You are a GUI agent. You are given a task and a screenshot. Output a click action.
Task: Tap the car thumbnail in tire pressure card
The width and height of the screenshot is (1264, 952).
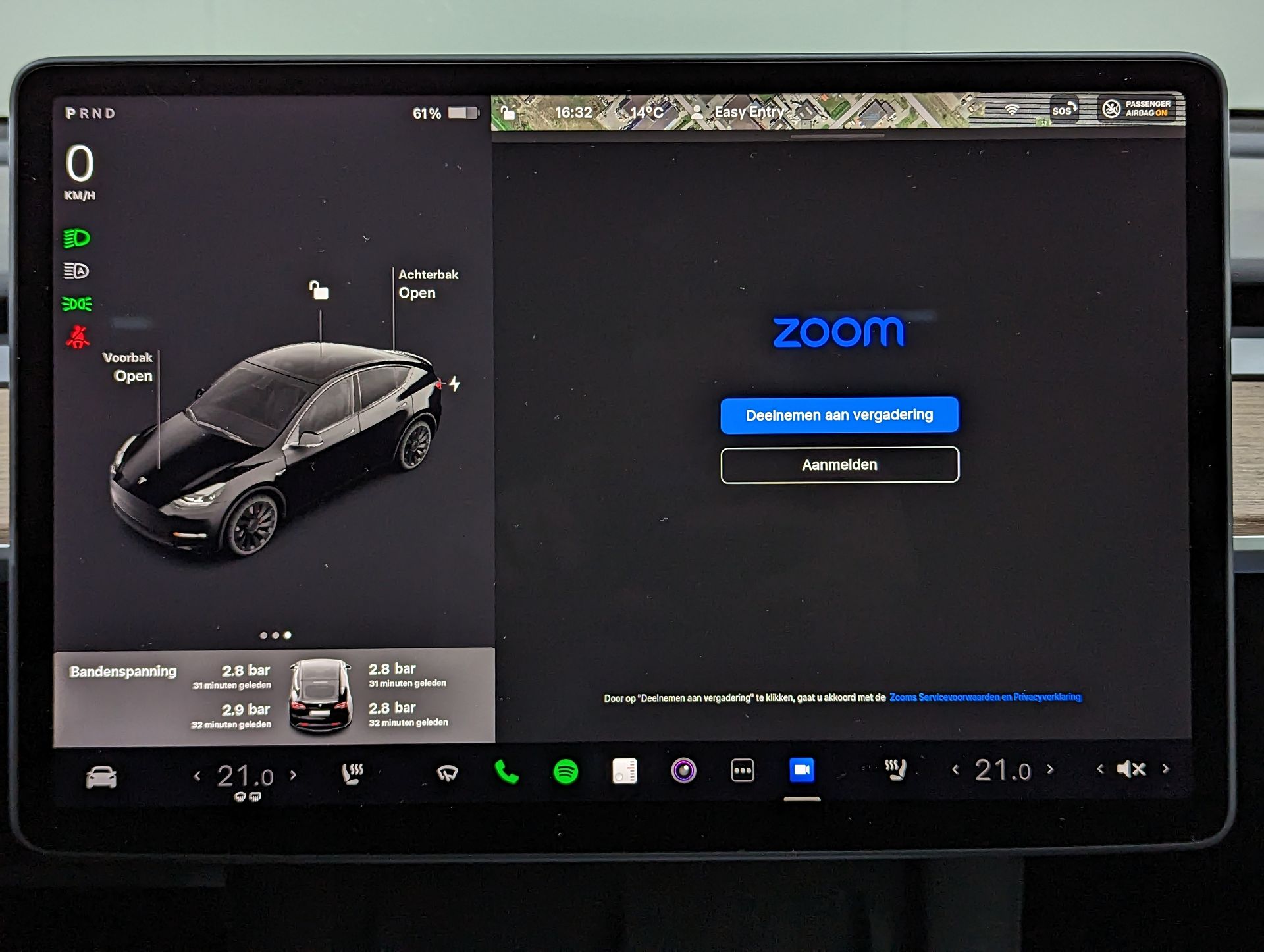click(321, 697)
